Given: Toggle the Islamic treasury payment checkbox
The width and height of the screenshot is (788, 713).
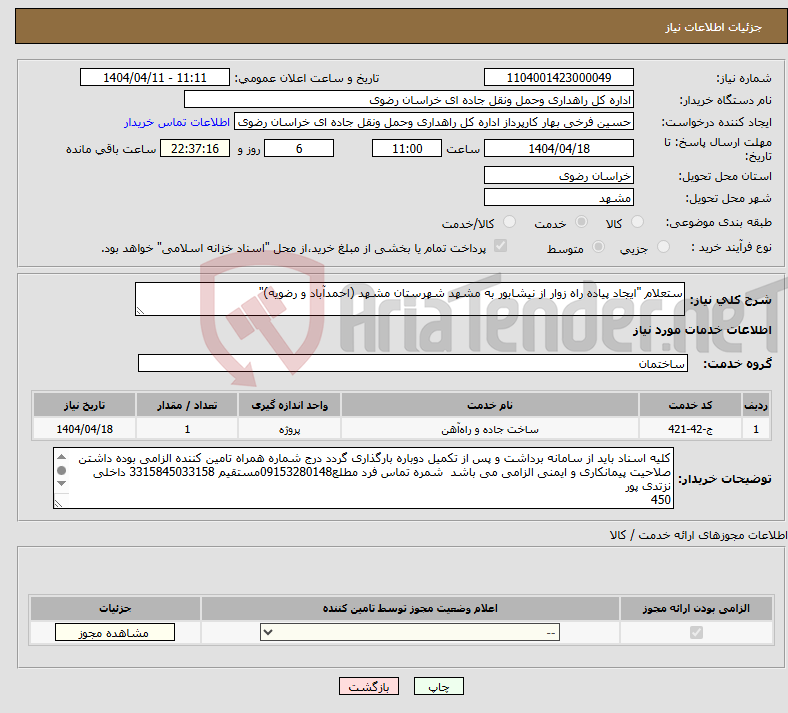Looking at the screenshot, I should point(501,246).
